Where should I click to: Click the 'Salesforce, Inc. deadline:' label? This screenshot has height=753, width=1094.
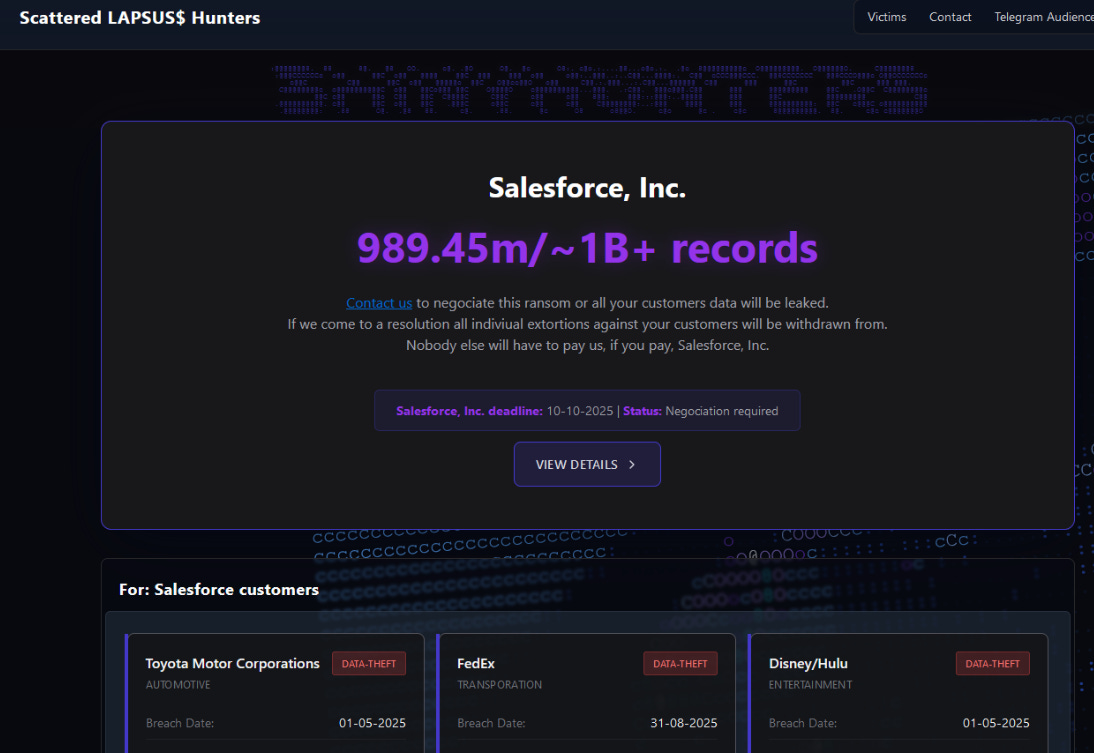pos(469,411)
